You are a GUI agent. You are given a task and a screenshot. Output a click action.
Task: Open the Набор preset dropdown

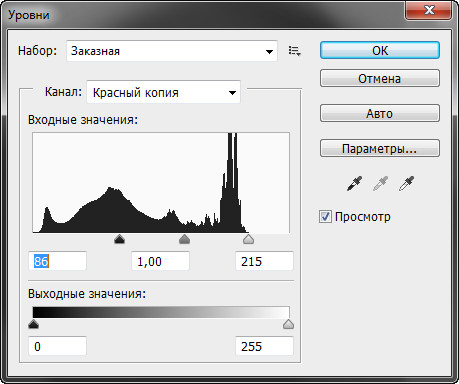[x=172, y=51]
